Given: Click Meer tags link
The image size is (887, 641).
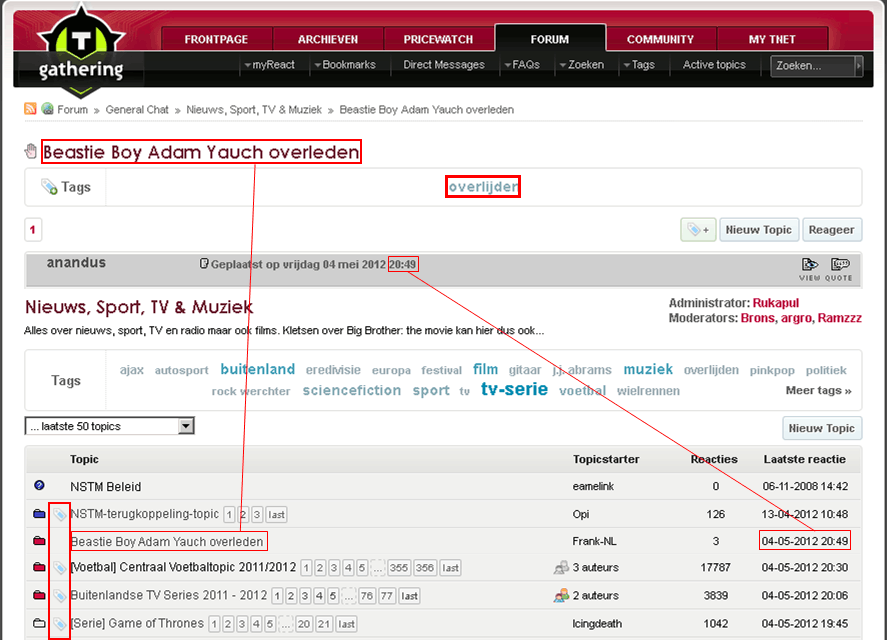Looking at the screenshot, I should tap(819, 390).
